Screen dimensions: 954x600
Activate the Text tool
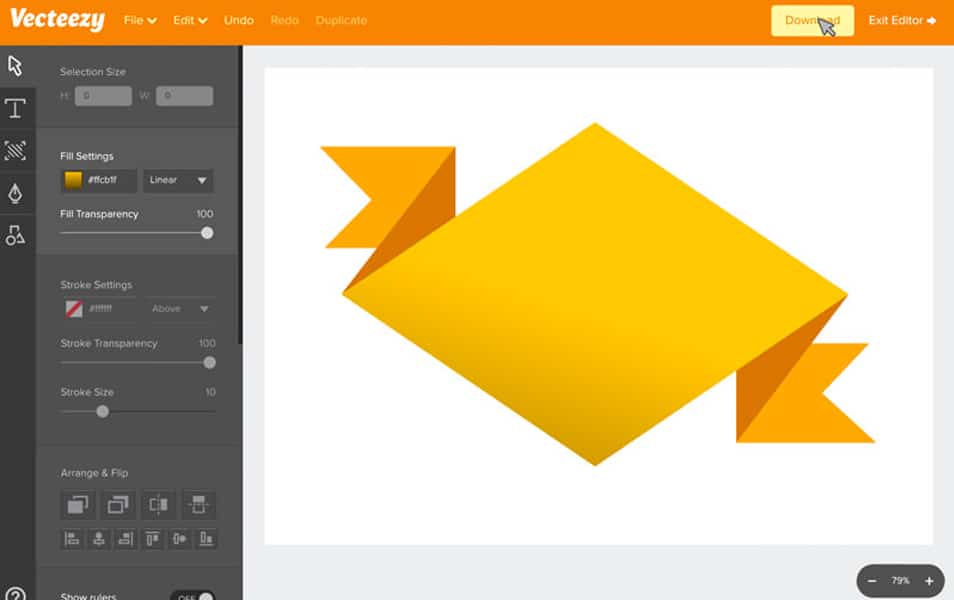15,109
